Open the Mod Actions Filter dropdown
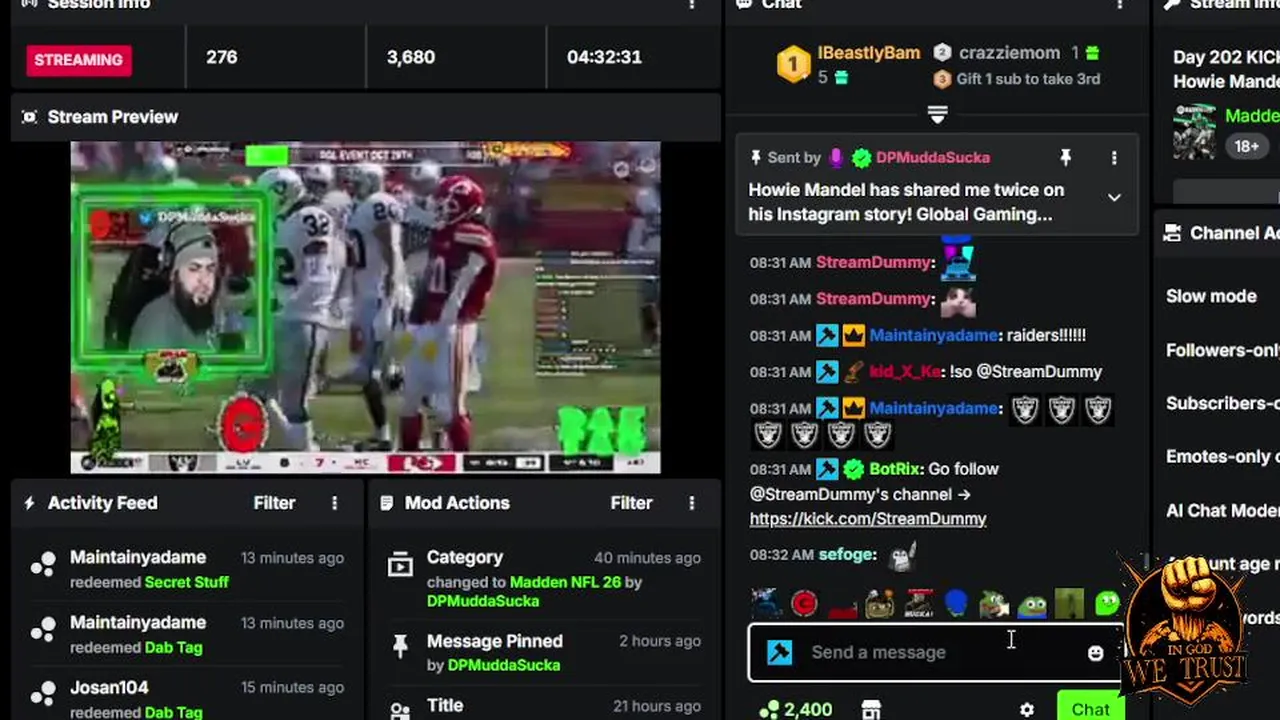1280x720 pixels. pyautogui.click(x=631, y=503)
